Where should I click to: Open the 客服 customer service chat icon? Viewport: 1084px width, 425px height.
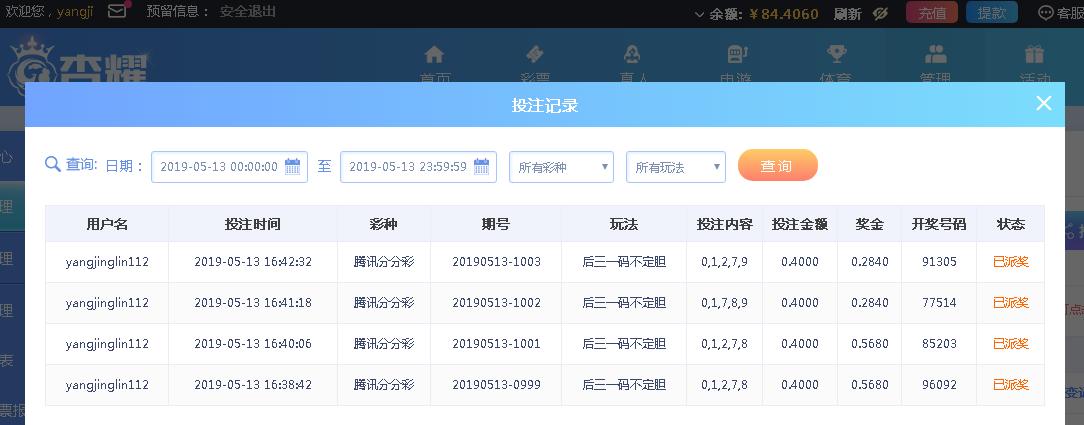(x=1046, y=13)
